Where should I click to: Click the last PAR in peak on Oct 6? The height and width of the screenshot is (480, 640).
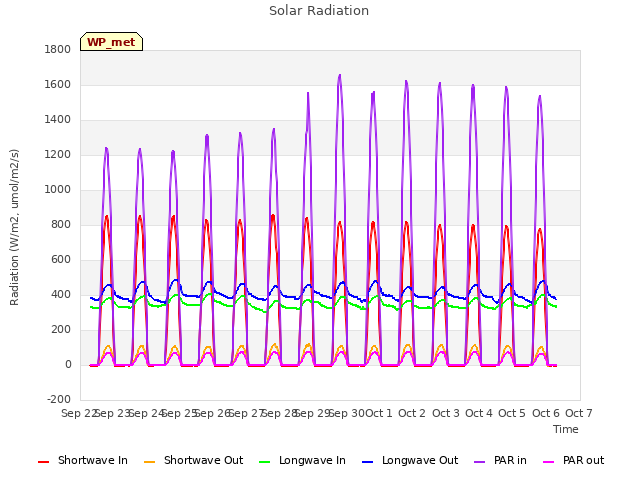point(540,96)
